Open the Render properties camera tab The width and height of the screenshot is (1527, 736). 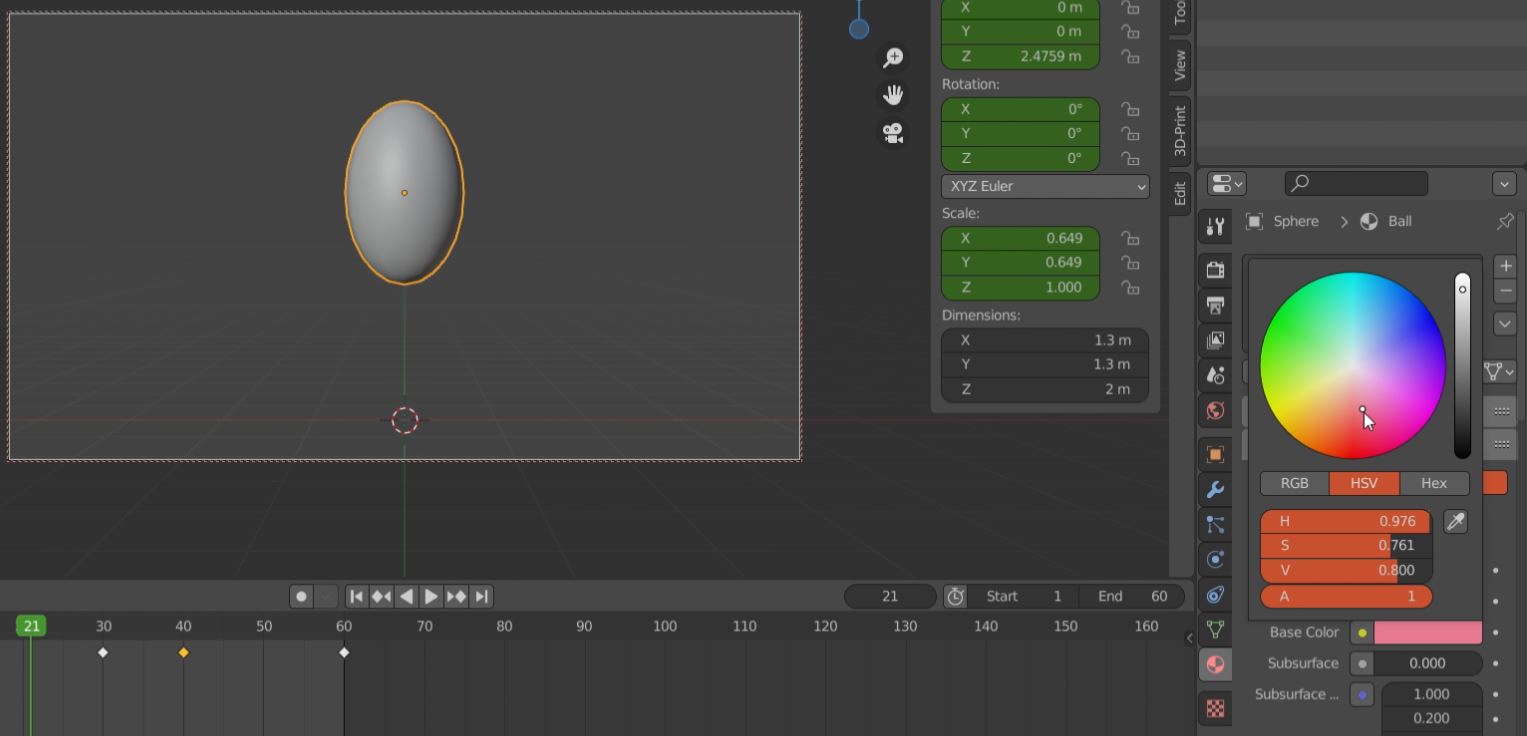[1215, 270]
